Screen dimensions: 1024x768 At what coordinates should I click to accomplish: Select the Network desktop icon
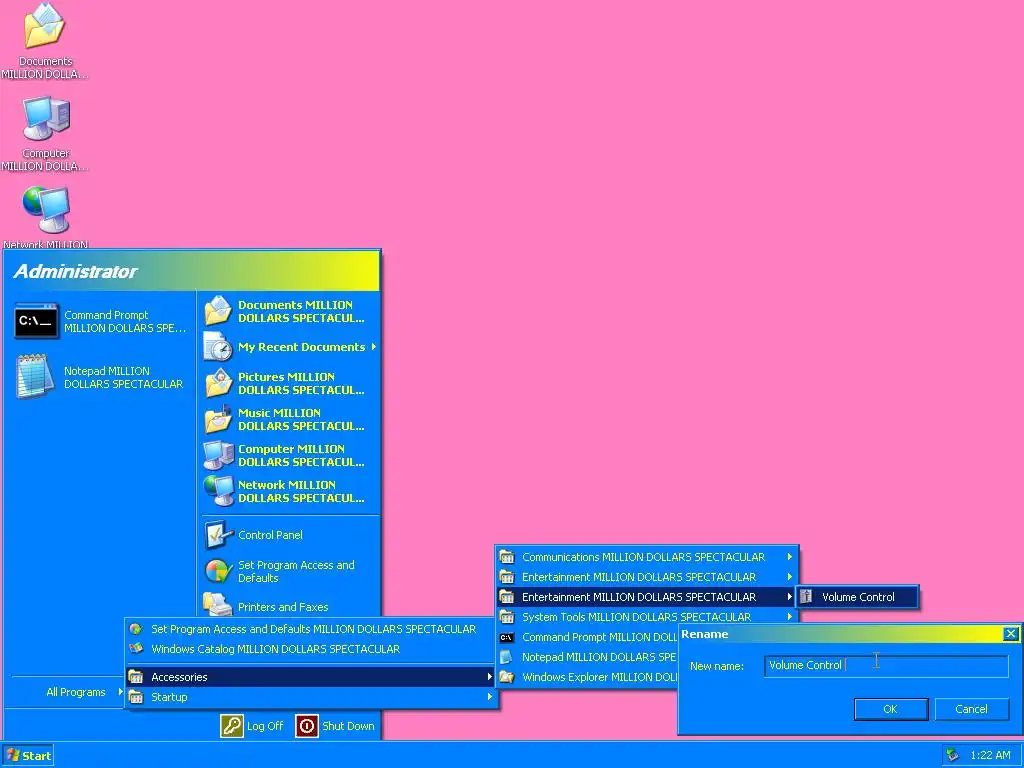pyautogui.click(x=46, y=210)
